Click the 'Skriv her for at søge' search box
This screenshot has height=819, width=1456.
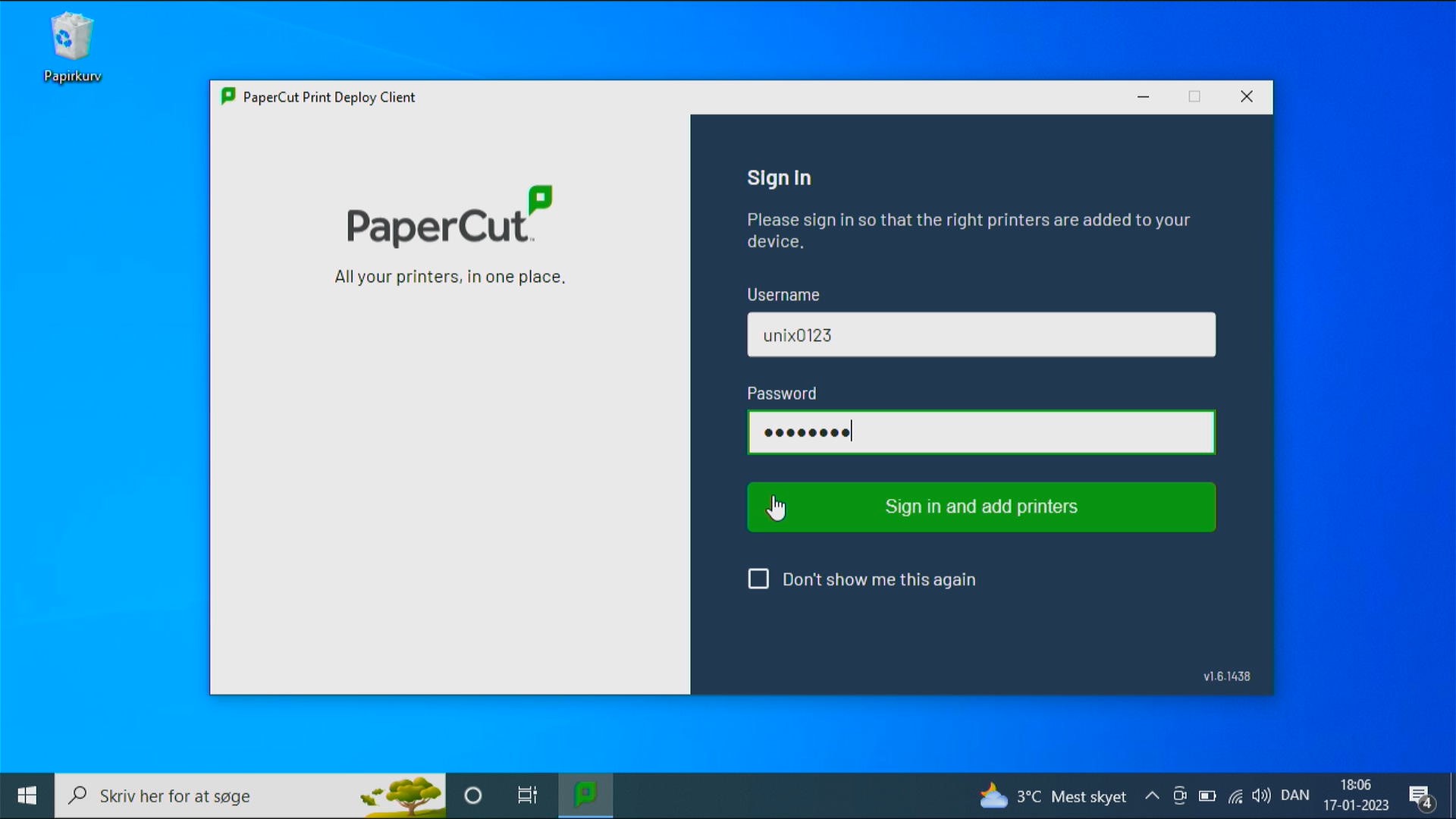(x=227, y=795)
